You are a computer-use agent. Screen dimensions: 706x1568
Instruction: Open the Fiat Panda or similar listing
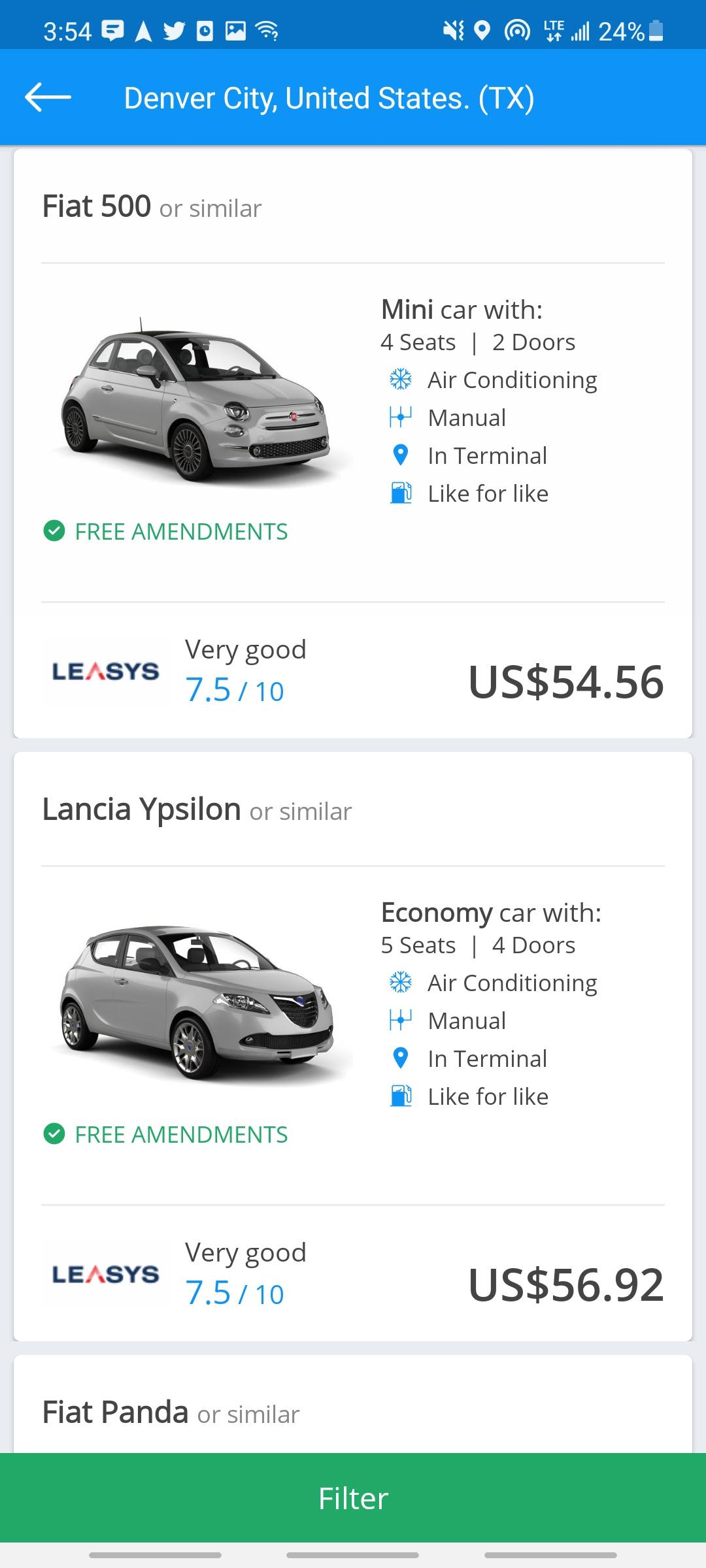171,1413
